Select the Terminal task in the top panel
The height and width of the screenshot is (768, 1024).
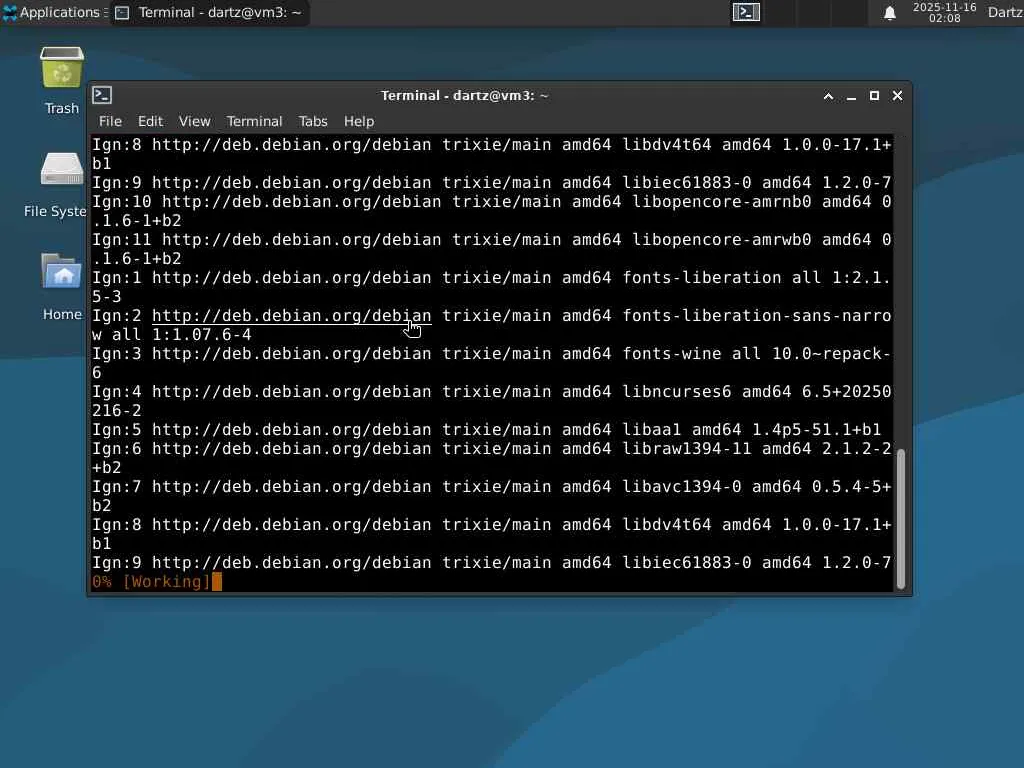(209, 12)
